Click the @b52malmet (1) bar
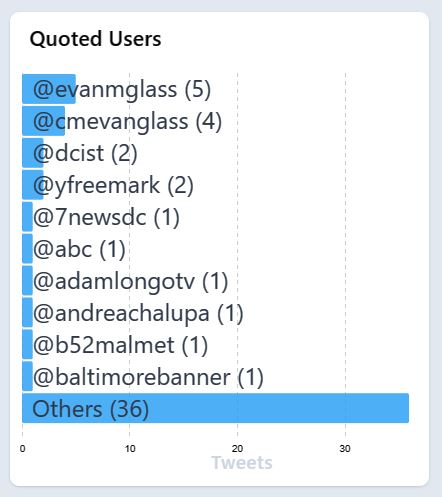 pos(27,345)
